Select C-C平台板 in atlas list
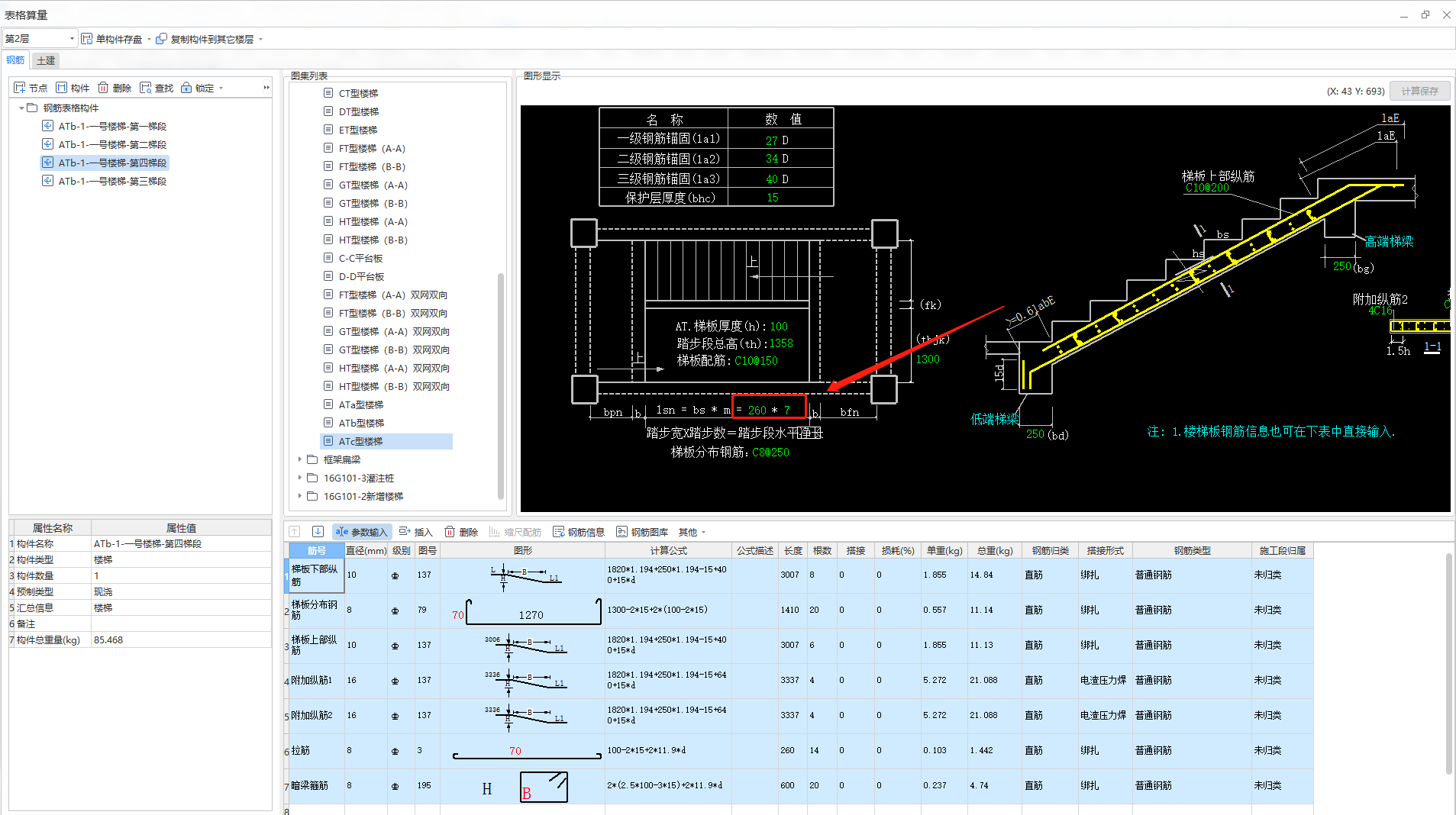1456x815 pixels. click(x=360, y=258)
